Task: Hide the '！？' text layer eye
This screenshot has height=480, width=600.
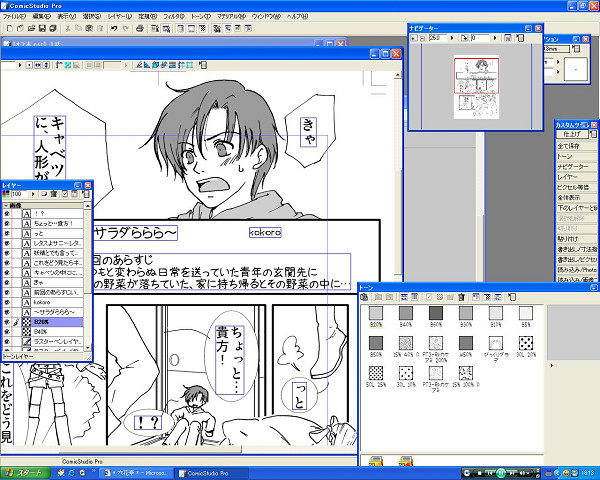Action: click(7, 214)
